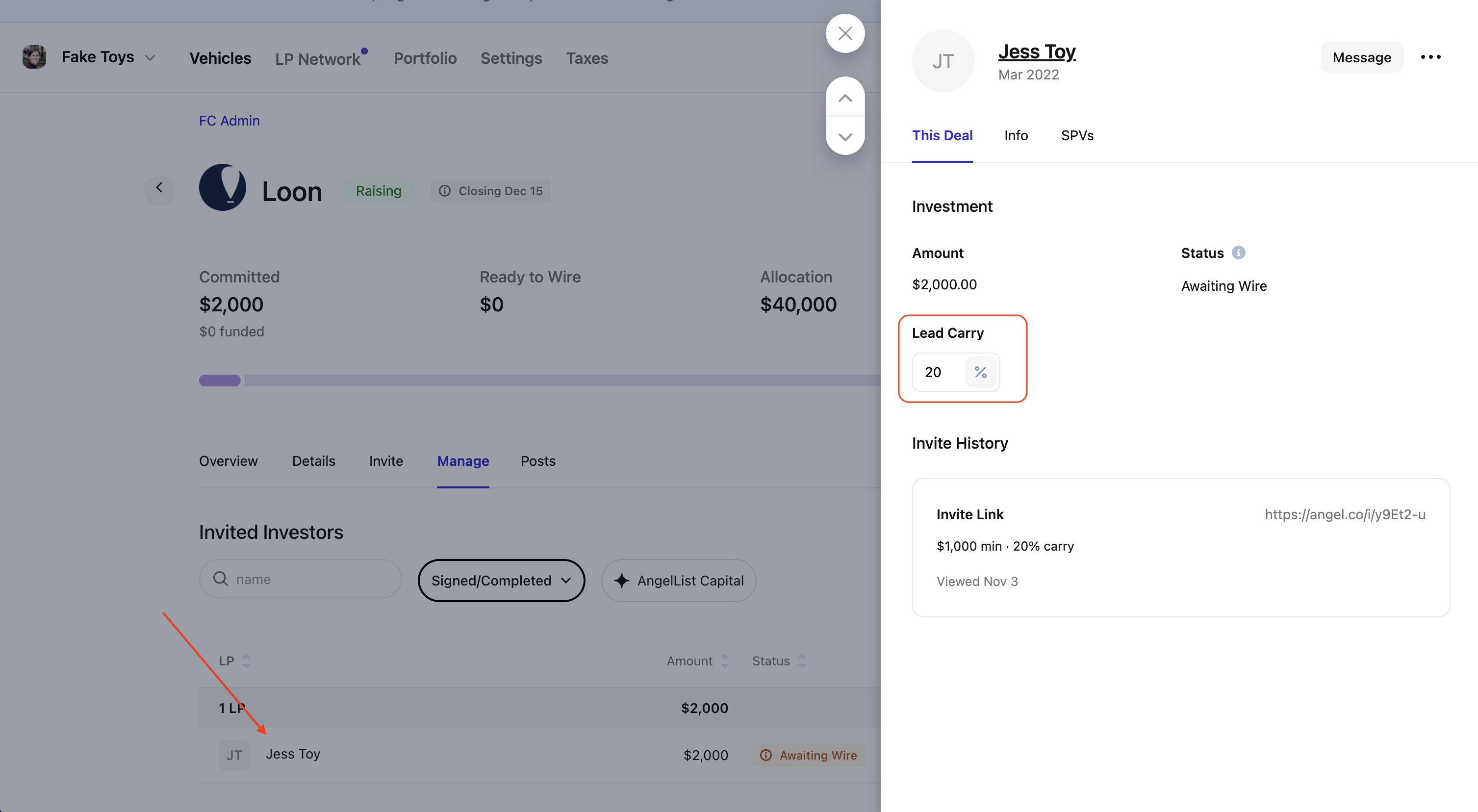Click the '$0 funded' text
The image size is (1478, 812).
pyautogui.click(x=231, y=331)
